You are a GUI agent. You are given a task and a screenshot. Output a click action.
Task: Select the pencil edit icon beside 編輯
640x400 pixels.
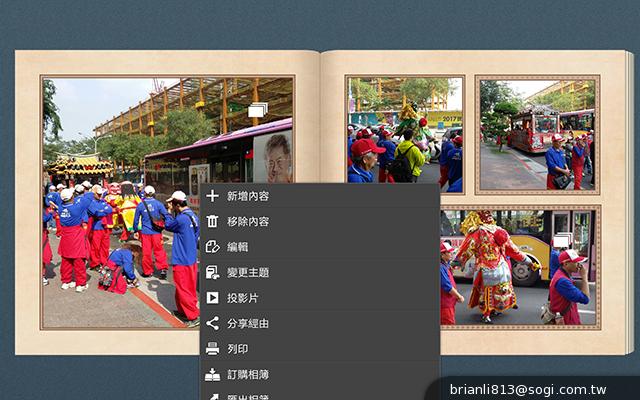[212, 247]
